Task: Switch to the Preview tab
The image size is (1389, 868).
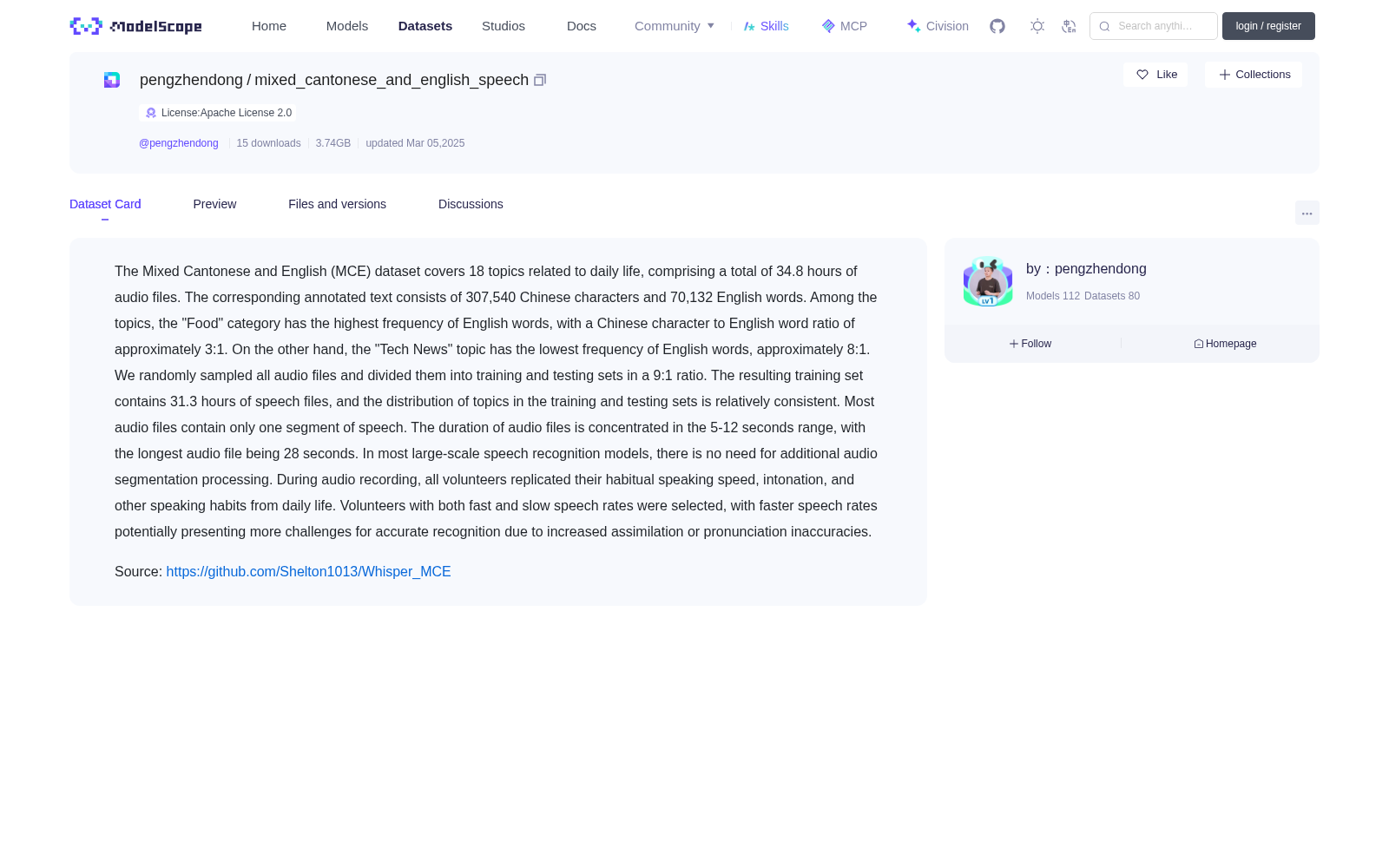Action: [x=214, y=204]
